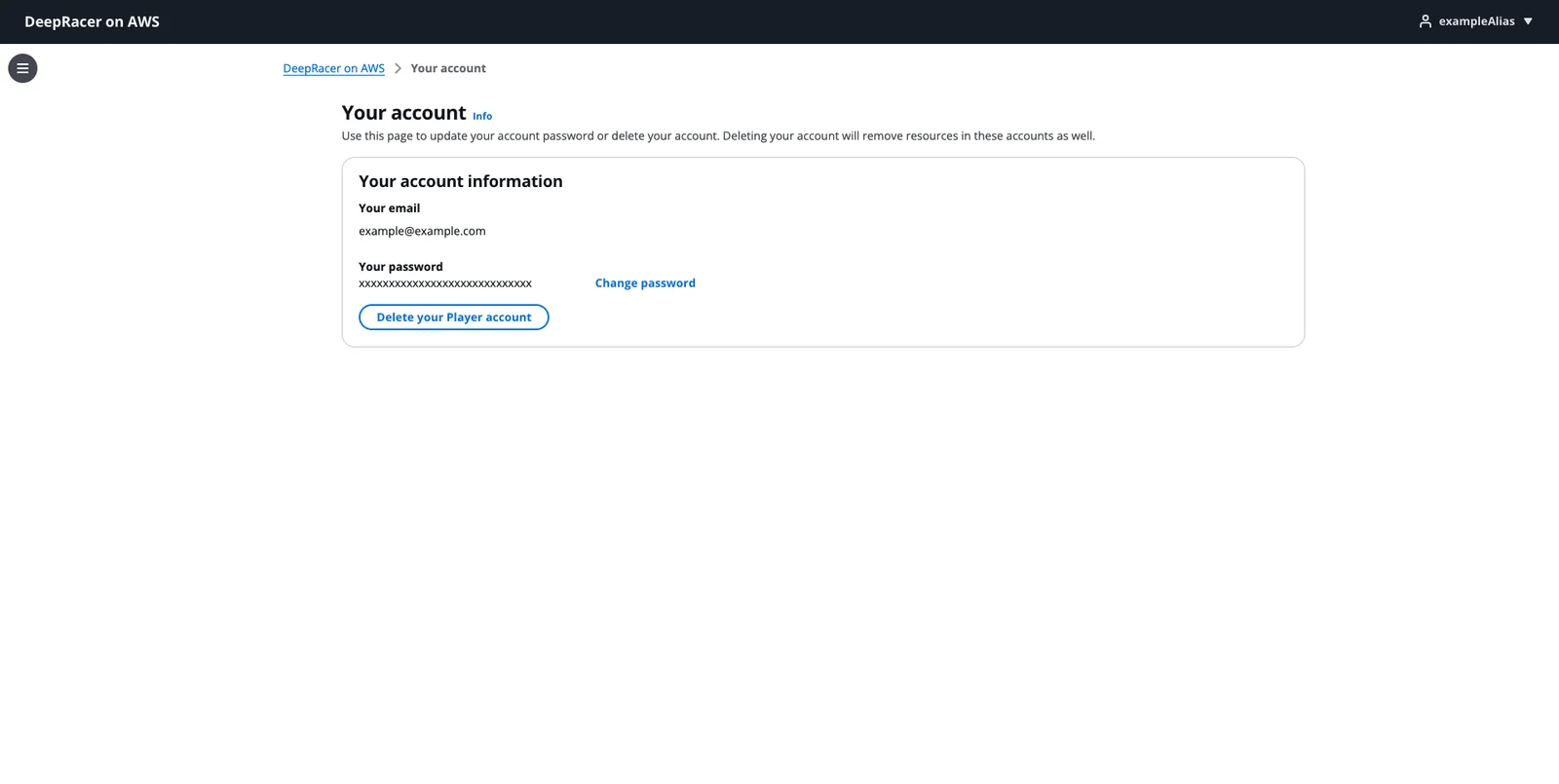The width and height of the screenshot is (1559, 784).
Task: Click the Your email label
Action: point(390,208)
